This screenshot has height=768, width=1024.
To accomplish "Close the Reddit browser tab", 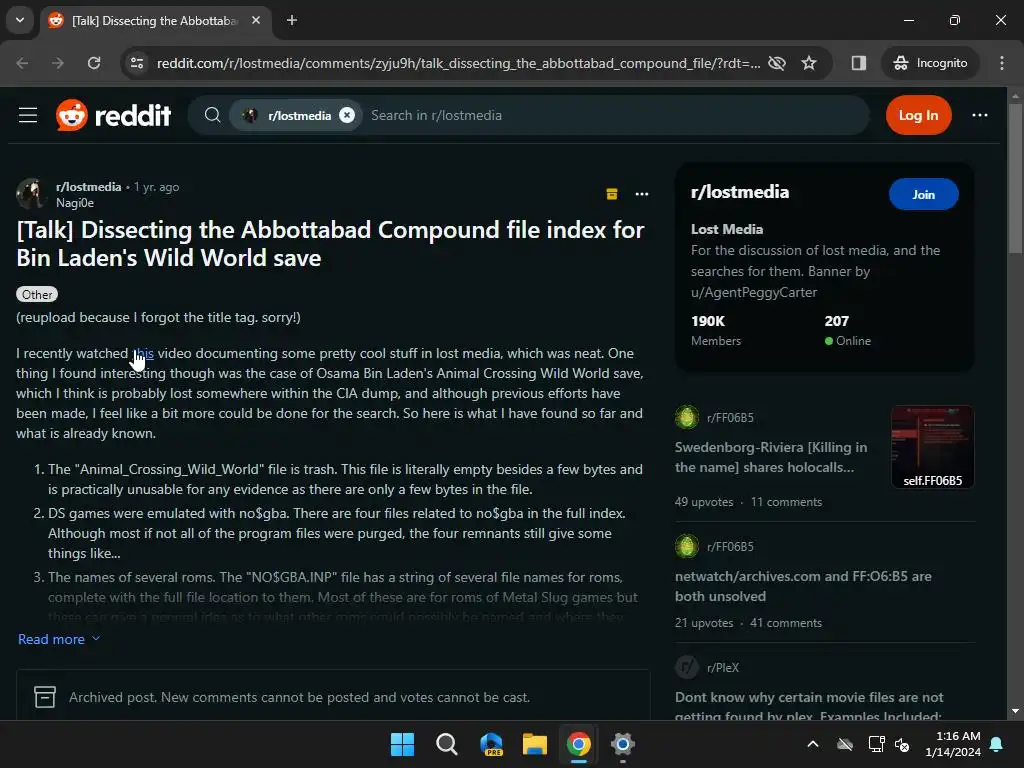I will pos(256,20).
